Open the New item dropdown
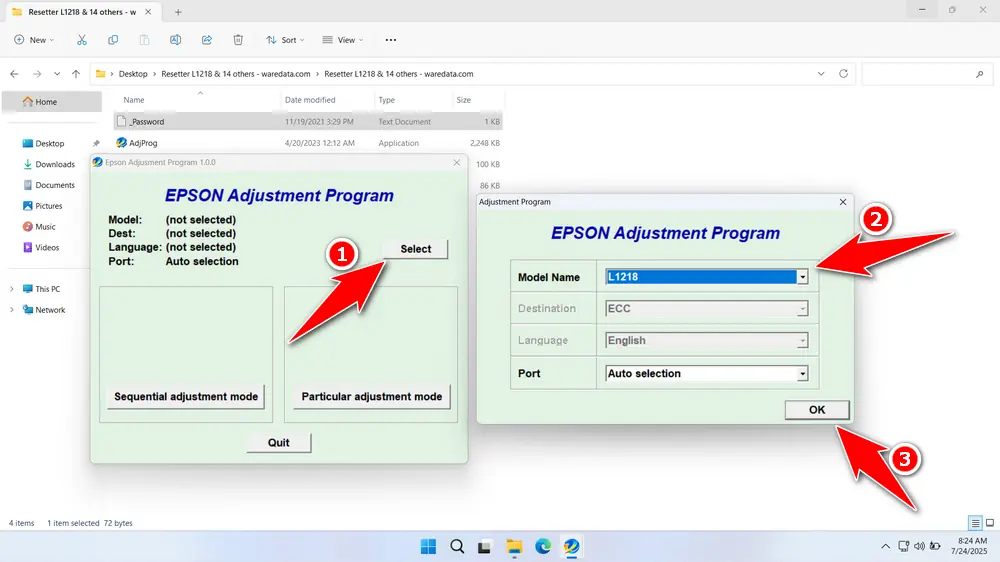The height and width of the screenshot is (562, 1000). pyautogui.click(x=34, y=40)
